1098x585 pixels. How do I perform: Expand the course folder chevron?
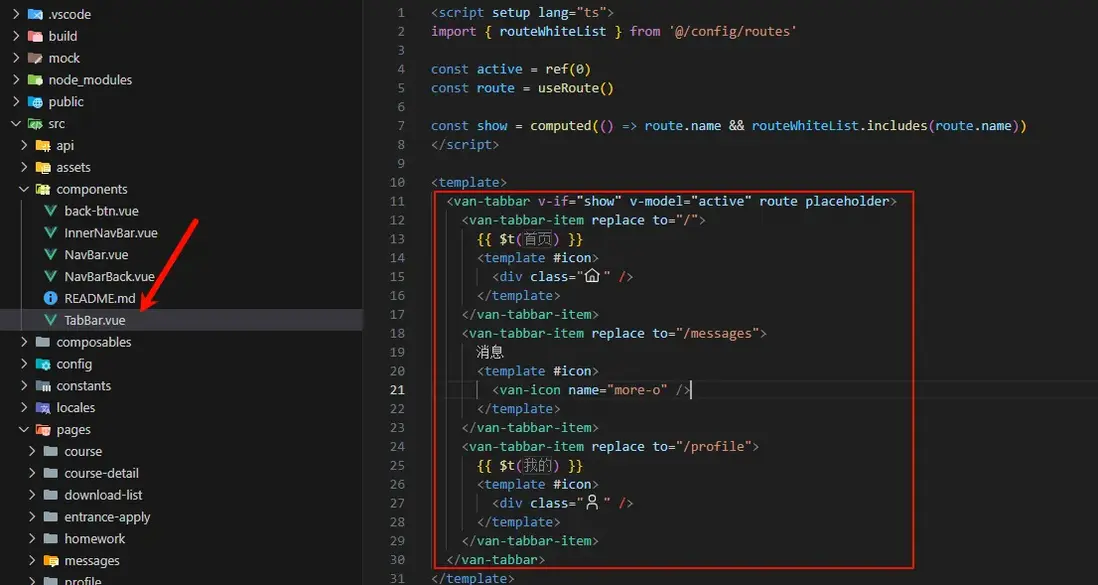pos(32,451)
